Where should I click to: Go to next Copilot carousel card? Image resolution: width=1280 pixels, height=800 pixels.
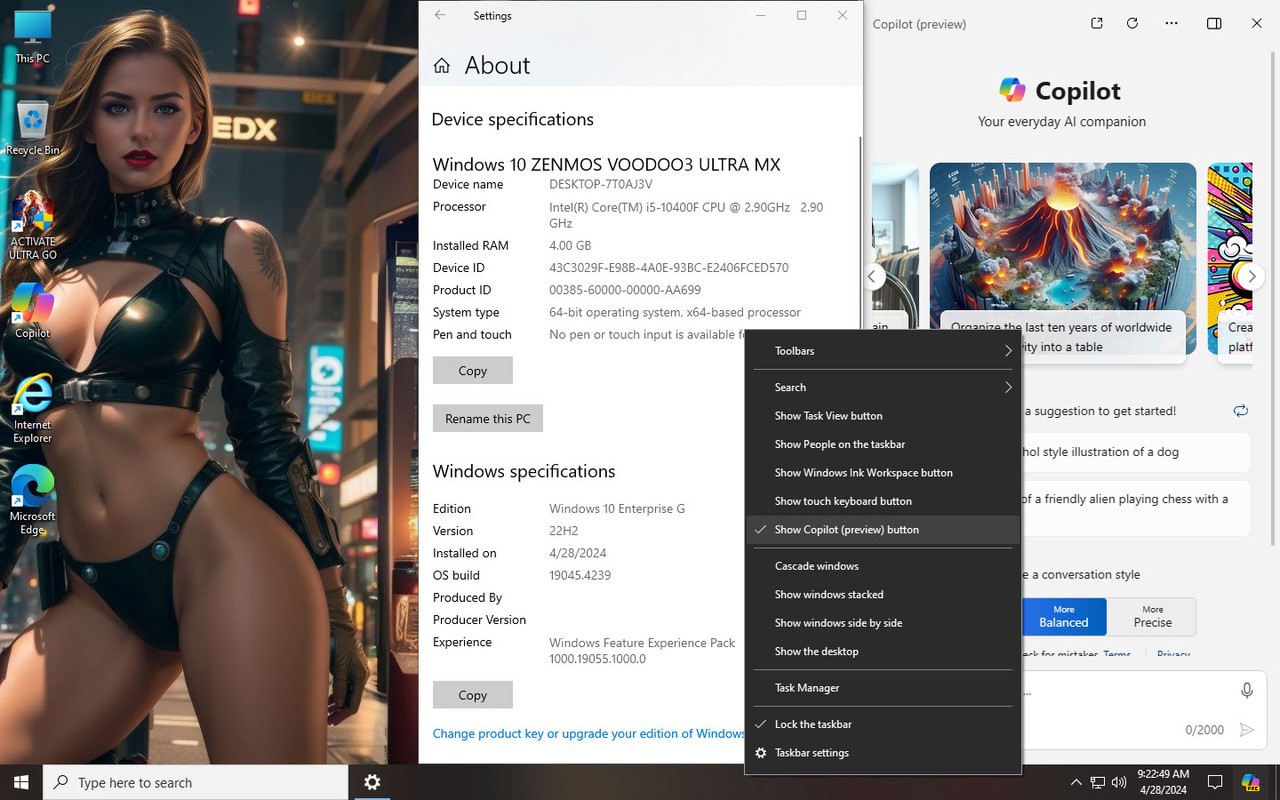1251,276
